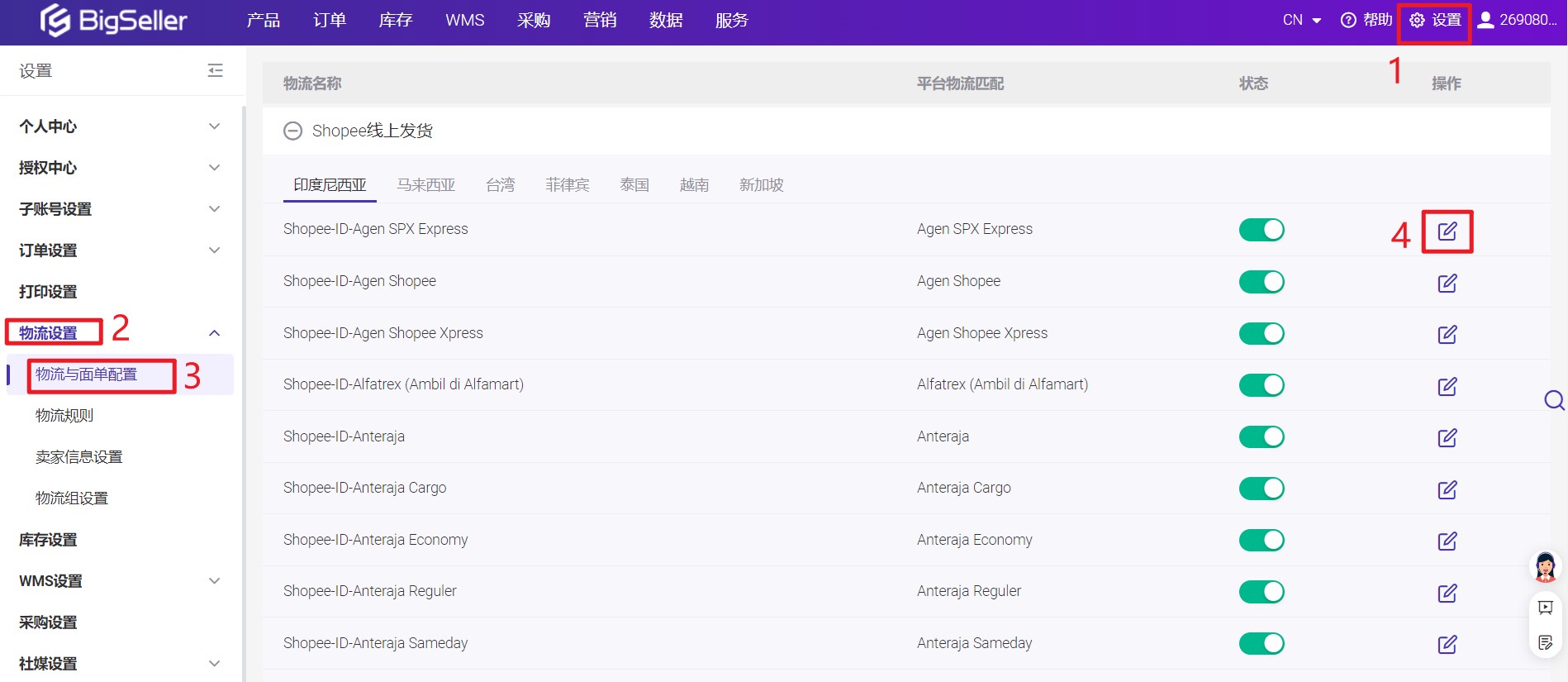Select the 印度尼西亚 country tab
The width and height of the screenshot is (1568, 682).
pyautogui.click(x=330, y=185)
